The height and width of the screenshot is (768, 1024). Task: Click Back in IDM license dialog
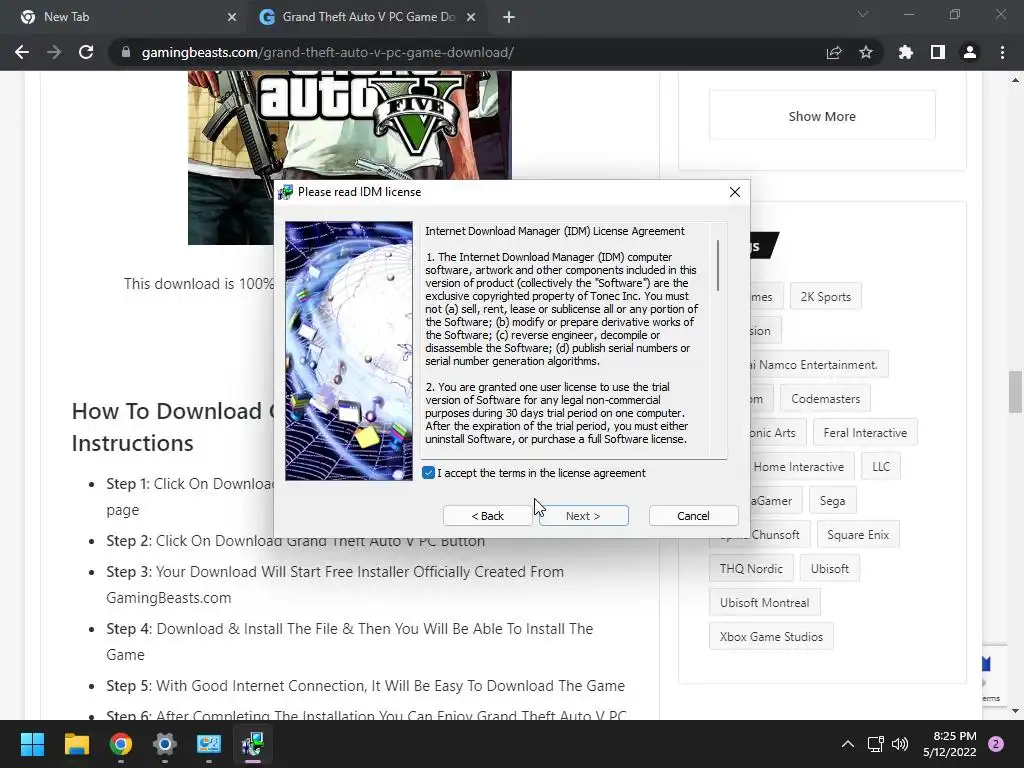[487, 516]
